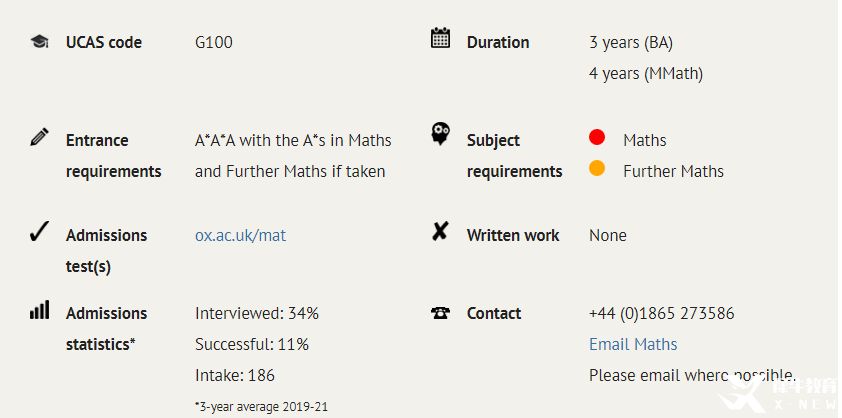Viewport: 842px width, 418px height.
Task: Open the ox.ac.uk/mat admissions test link
Action: (241, 235)
